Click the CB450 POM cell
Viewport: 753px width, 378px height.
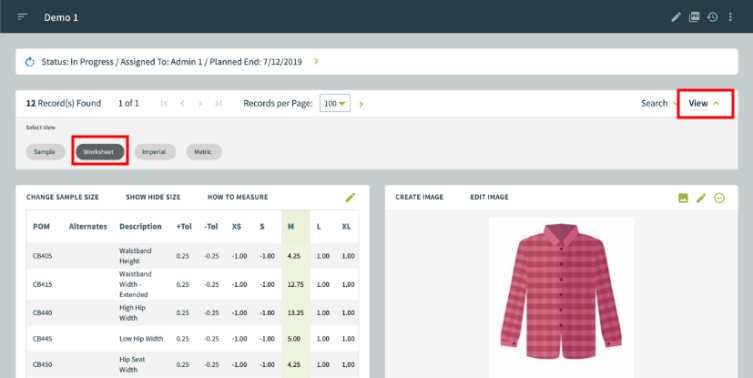tap(42, 365)
